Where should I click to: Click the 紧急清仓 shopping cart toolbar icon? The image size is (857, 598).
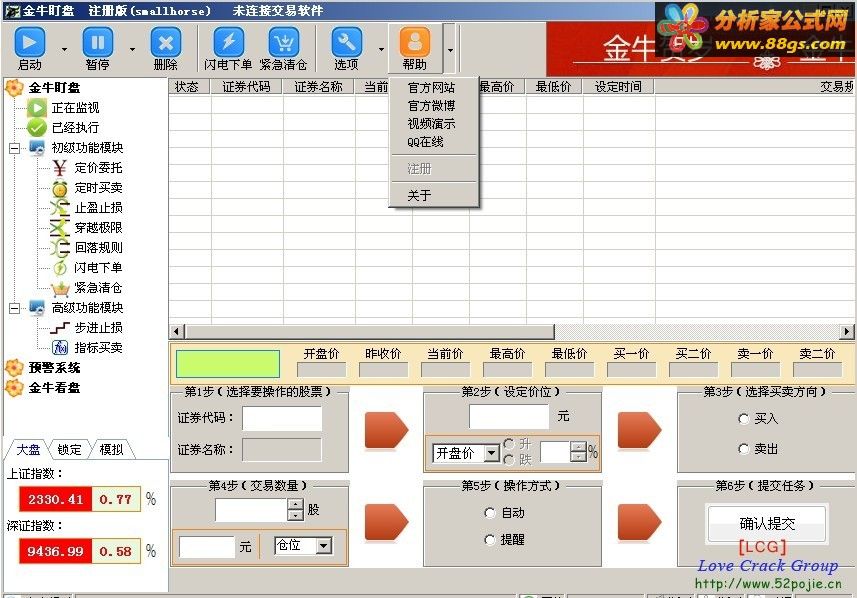[284, 42]
